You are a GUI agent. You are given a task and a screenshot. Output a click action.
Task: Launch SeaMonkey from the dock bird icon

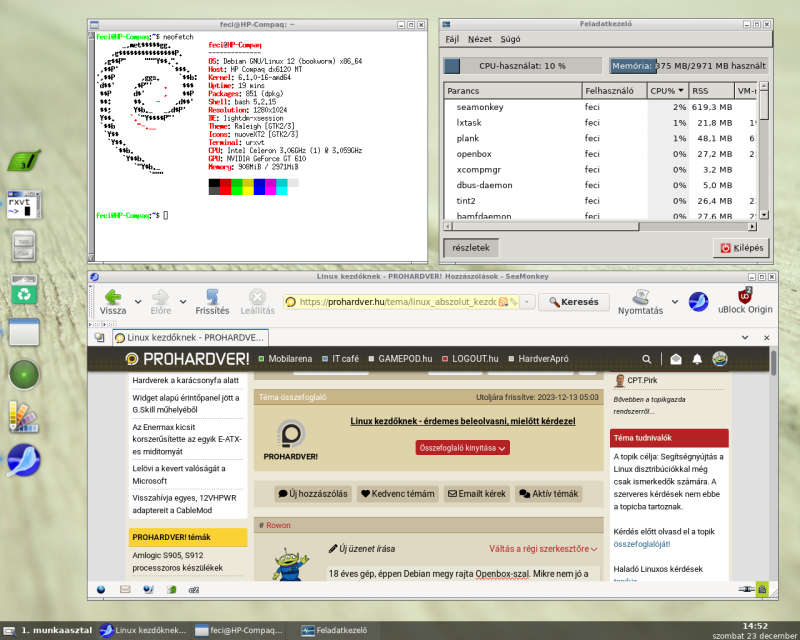tap(24, 460)
